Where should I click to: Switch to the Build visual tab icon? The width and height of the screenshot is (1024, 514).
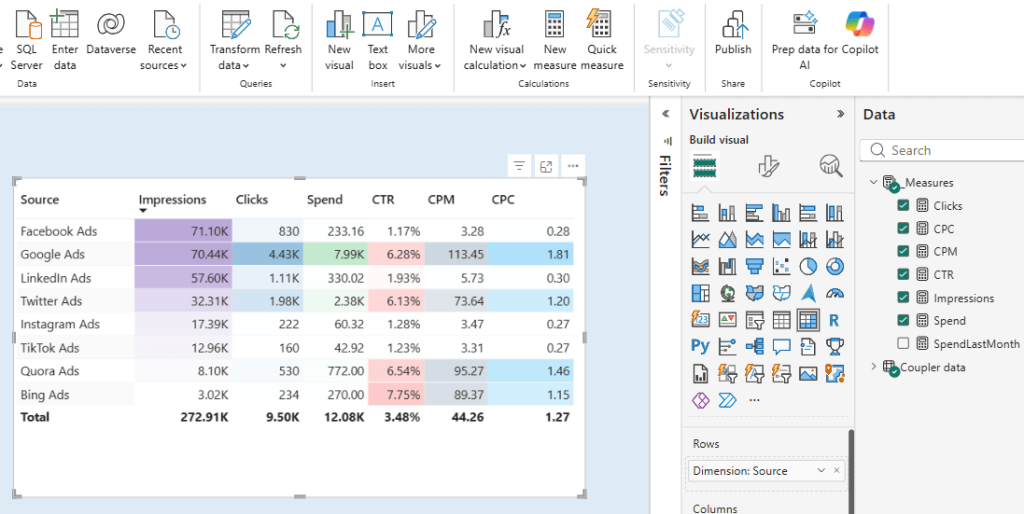click(705, 166)
